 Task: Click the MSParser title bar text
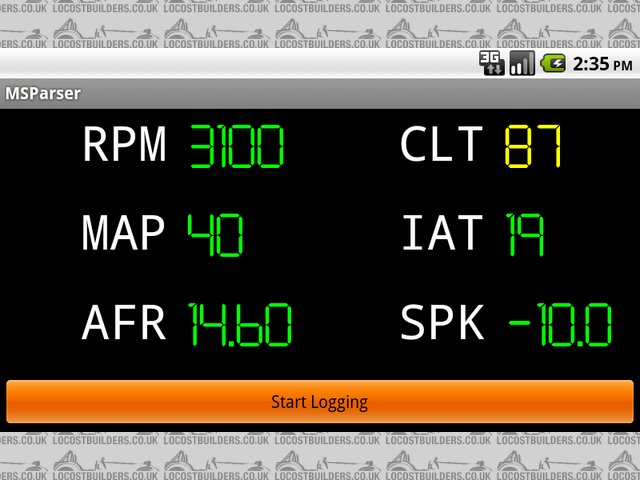coord(43,93)
